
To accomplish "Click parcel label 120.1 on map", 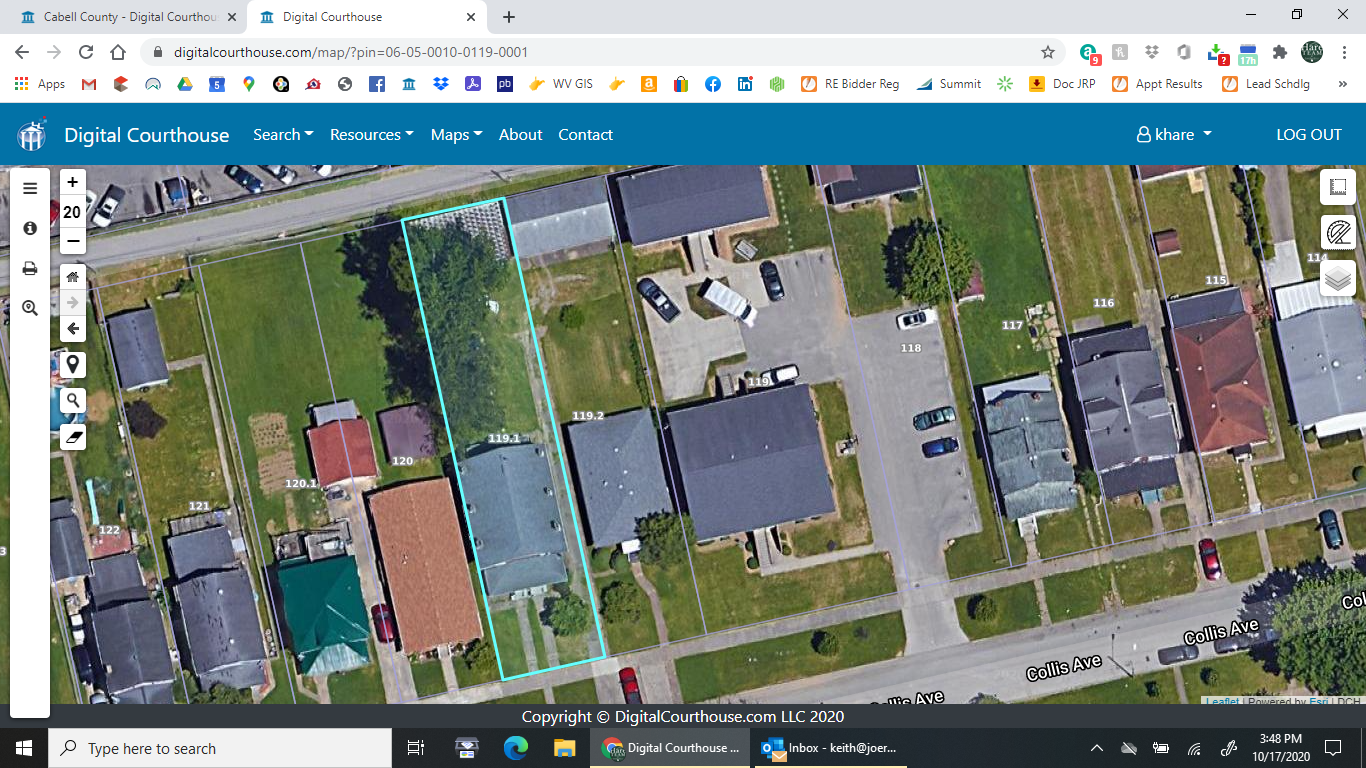I will pyautogui.click(x=301, y=483).
